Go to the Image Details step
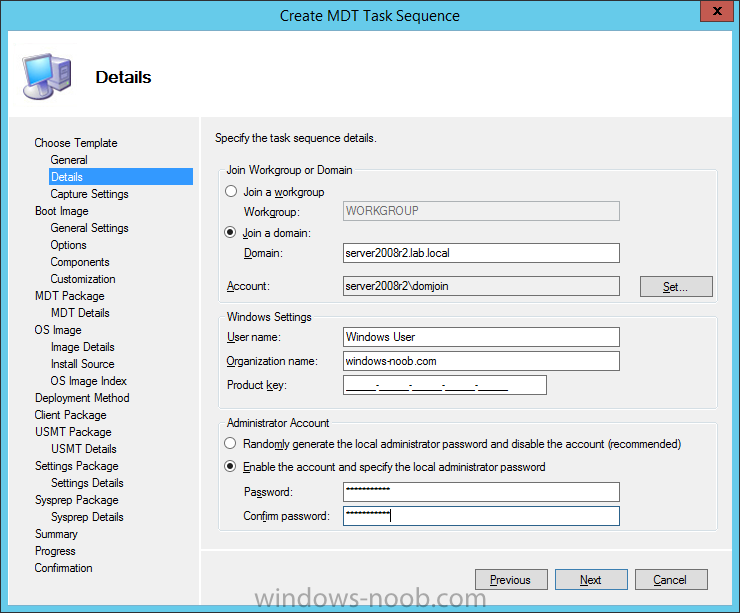The image size is (740, 613). 83,347
